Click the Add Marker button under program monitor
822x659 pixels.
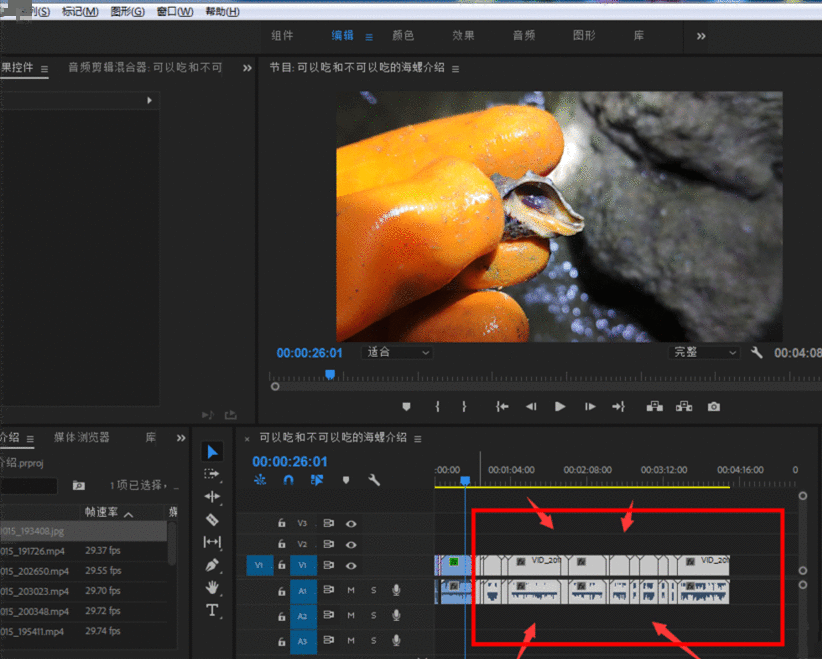[x=406, y=407]
